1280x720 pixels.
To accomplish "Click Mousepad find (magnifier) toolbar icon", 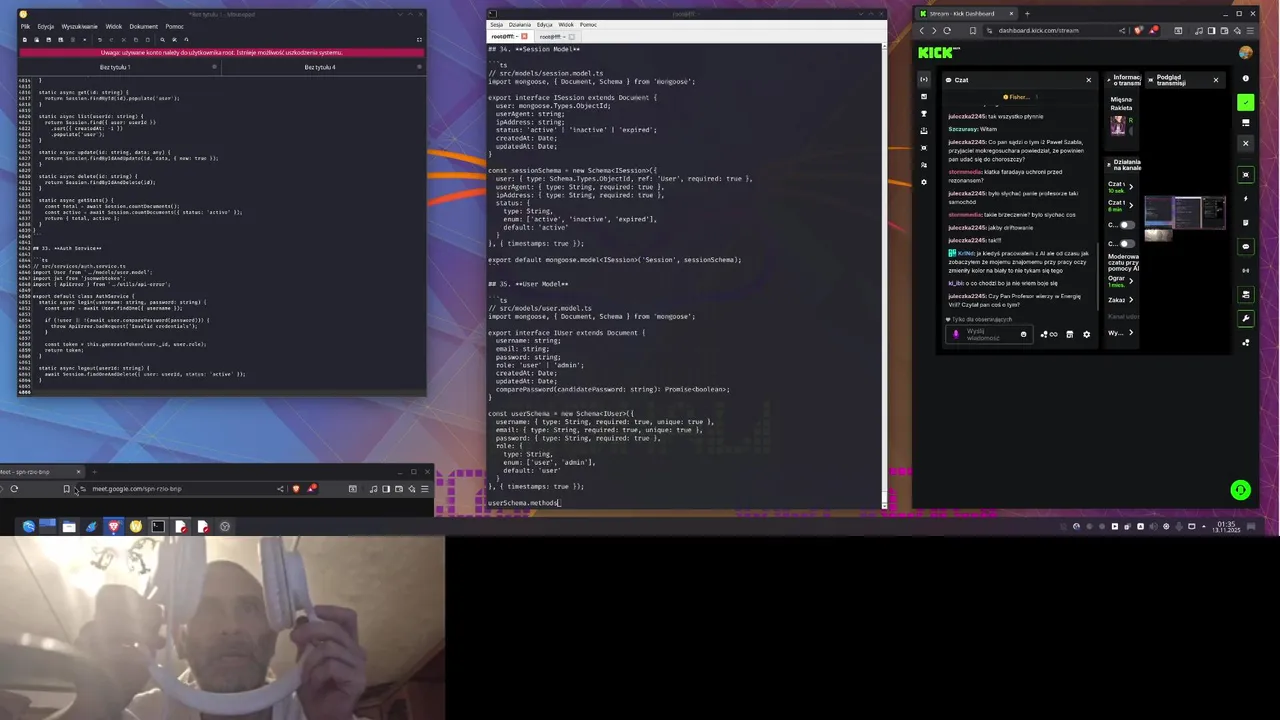I will tap(163, 40).
